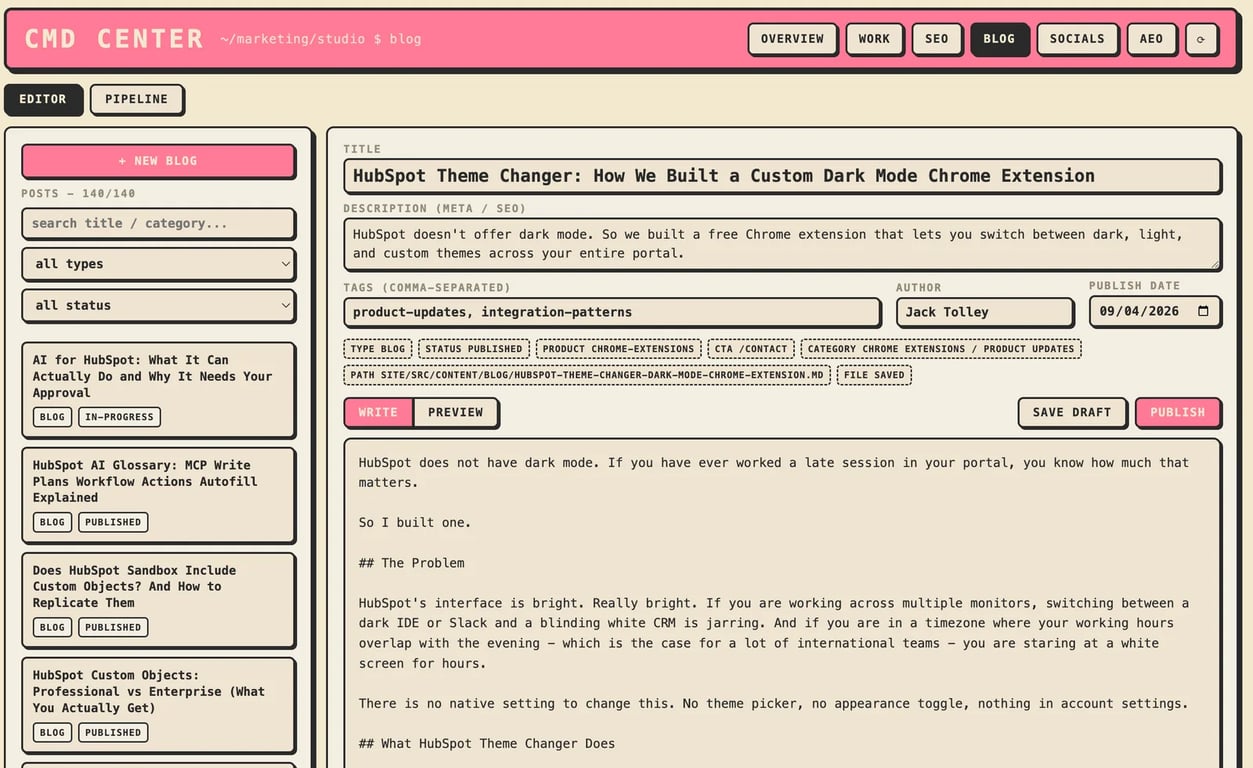
Task: Click the 'STATUS PUBLISHED' metadata chip
Action: tap(474, 349)
